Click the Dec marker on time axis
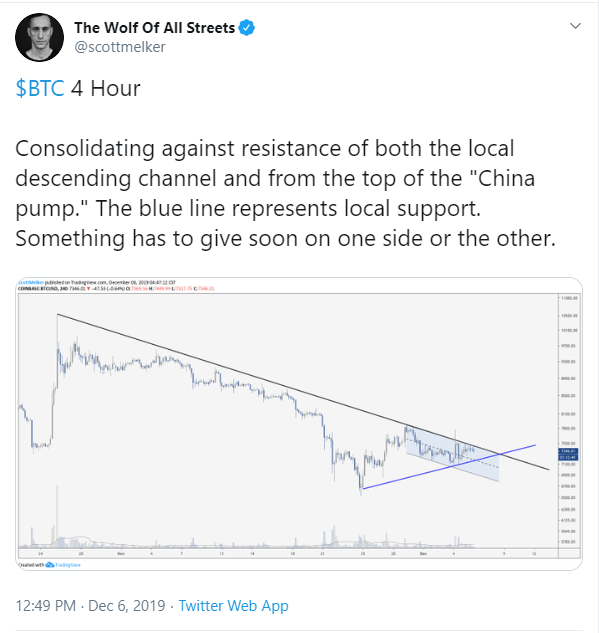Image resolution: width=599 pixels, height=633 pixels. (423, 553)
